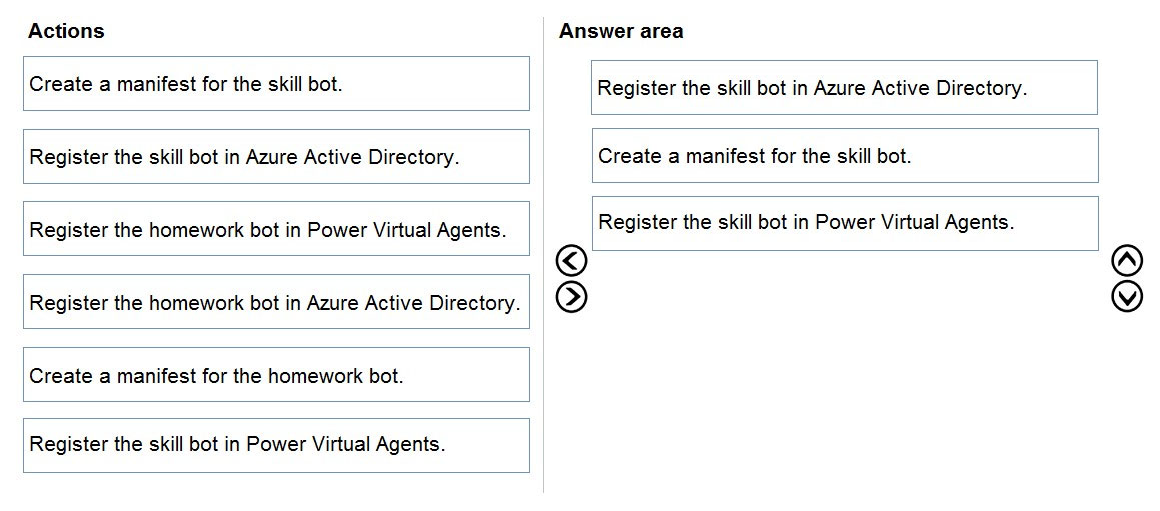Screen dimensions: 1160x511
Task: Select the first entry in the Answer area
Action: point(844,88)
